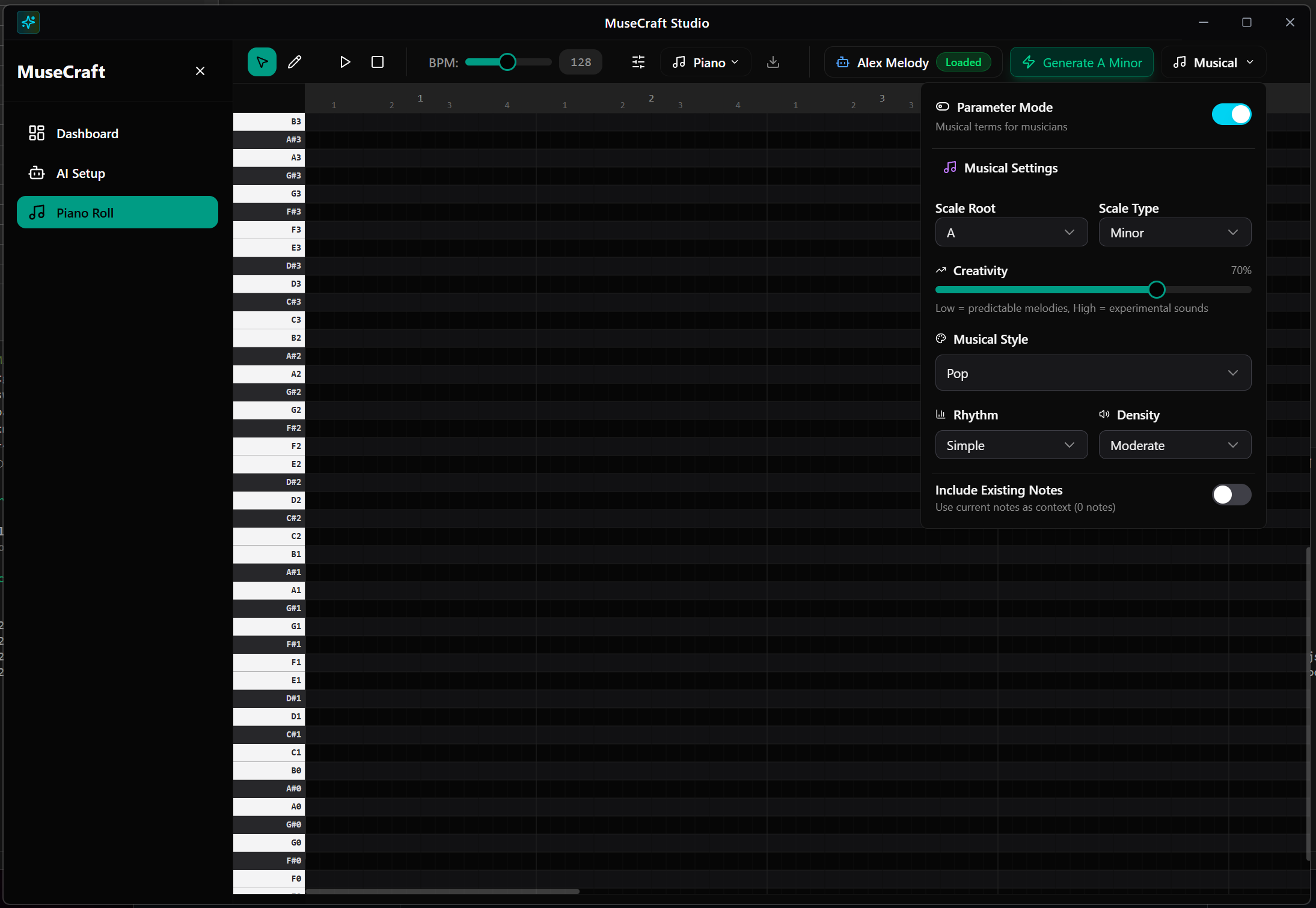This screenshot has width=1316, height=908.
Task: Open the mixer settings sliders icon
Action: 638,62
